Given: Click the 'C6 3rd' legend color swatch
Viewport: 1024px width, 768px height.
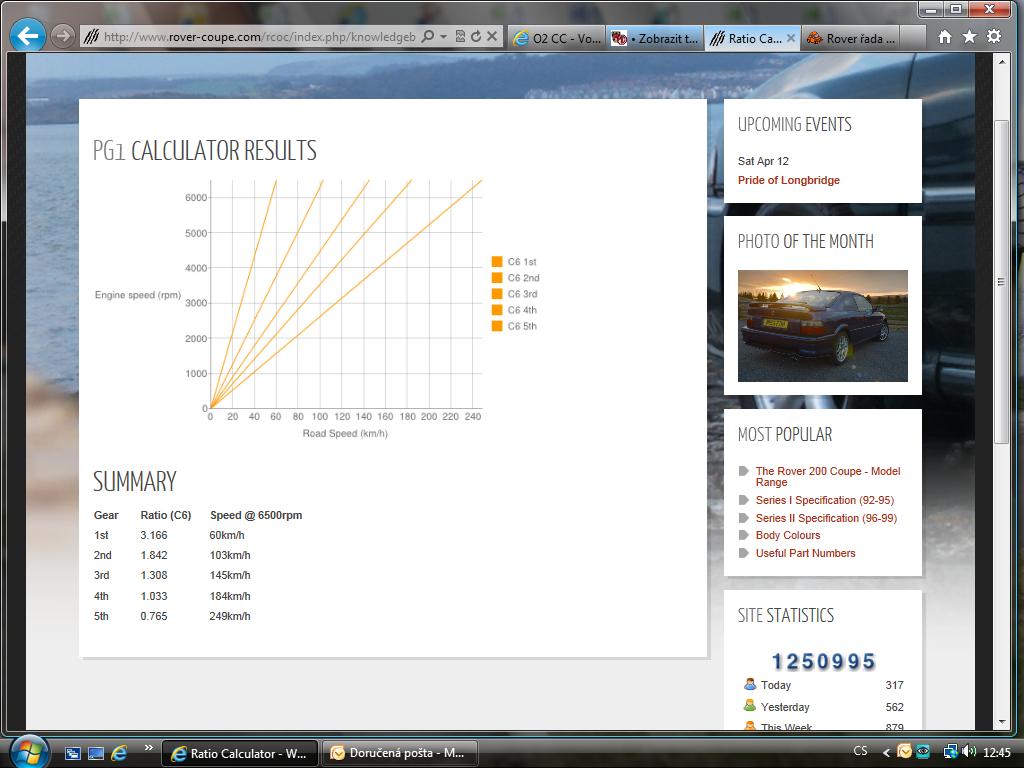Looking at the screenshot, I should (x=497, y=294).
